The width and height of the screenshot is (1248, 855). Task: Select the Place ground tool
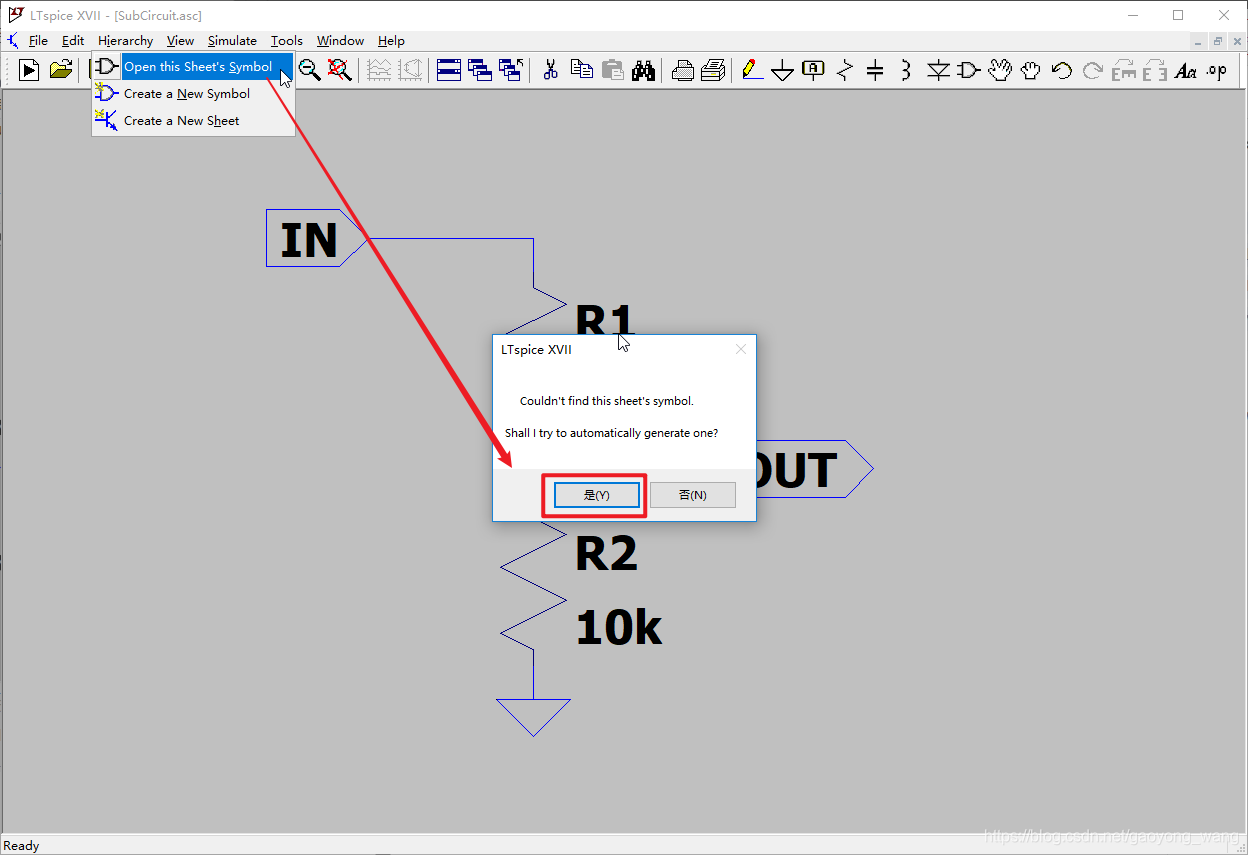783,70
